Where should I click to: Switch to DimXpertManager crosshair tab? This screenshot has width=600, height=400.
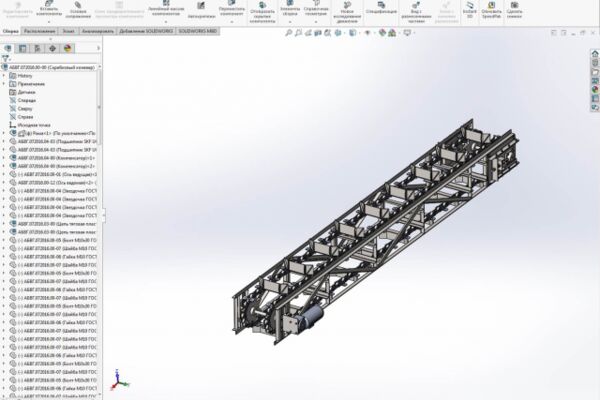tap(52, 48)
